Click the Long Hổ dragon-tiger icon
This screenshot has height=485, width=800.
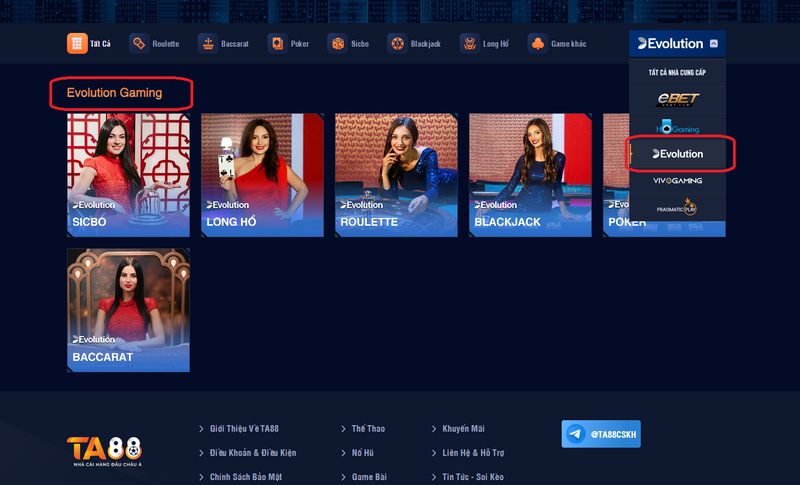tap(470, 43)
